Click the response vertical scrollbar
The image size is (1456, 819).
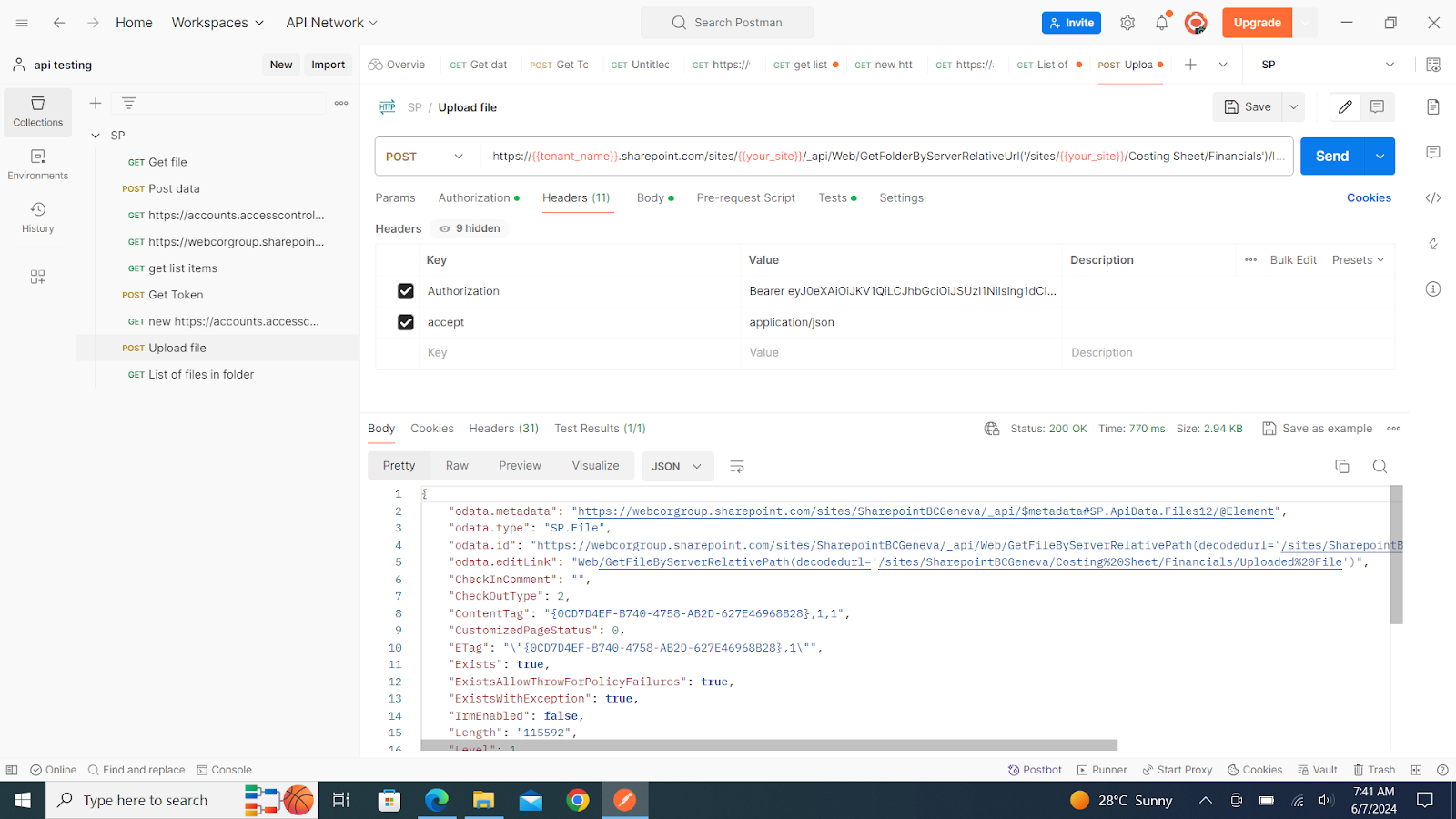1396,555
